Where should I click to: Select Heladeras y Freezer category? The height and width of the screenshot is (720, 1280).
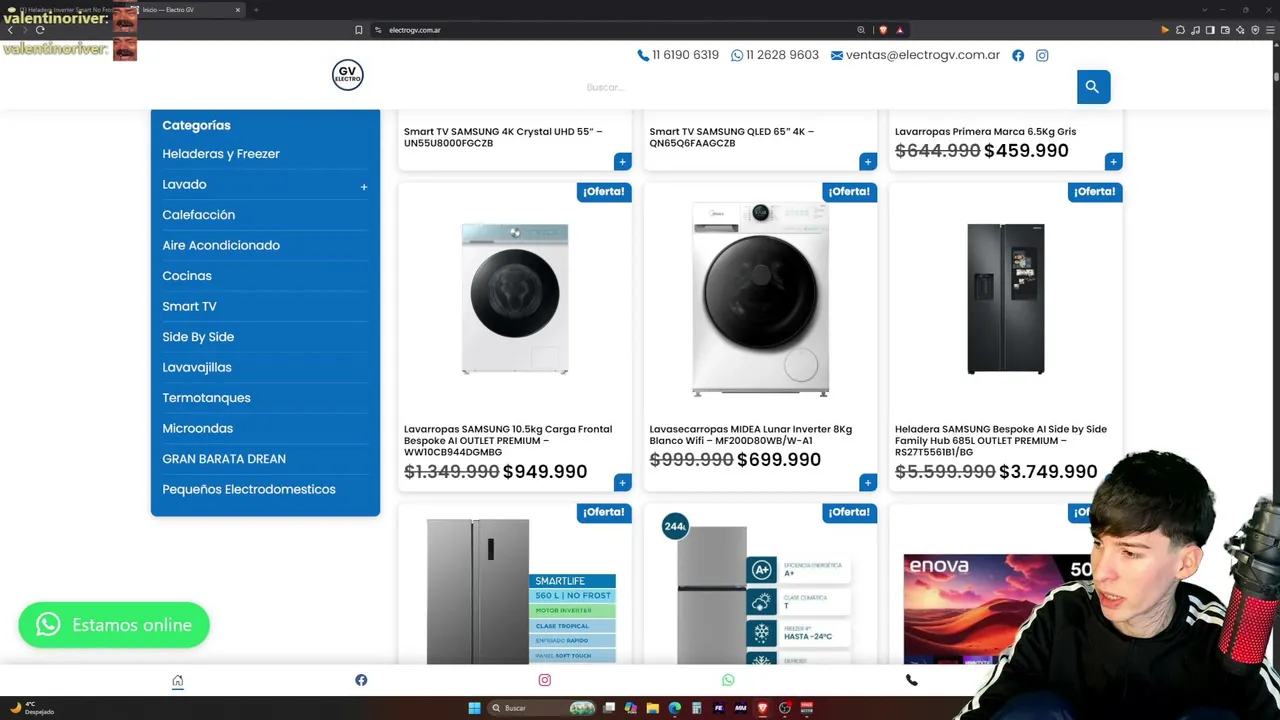(221, 154)
